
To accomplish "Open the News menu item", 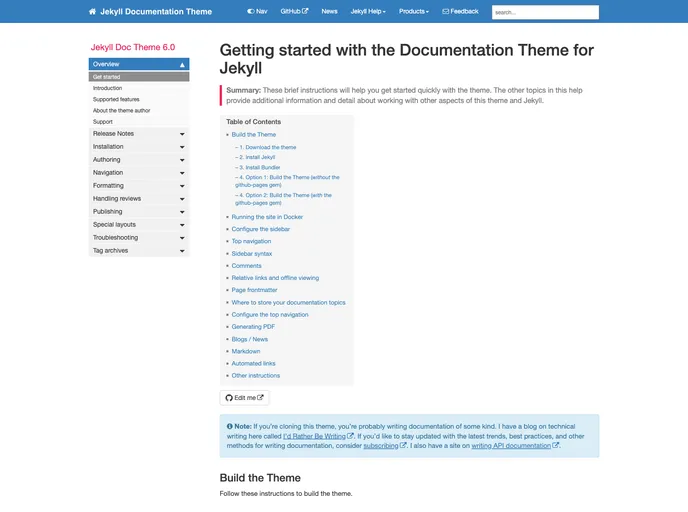I will [x=329, y=11].
